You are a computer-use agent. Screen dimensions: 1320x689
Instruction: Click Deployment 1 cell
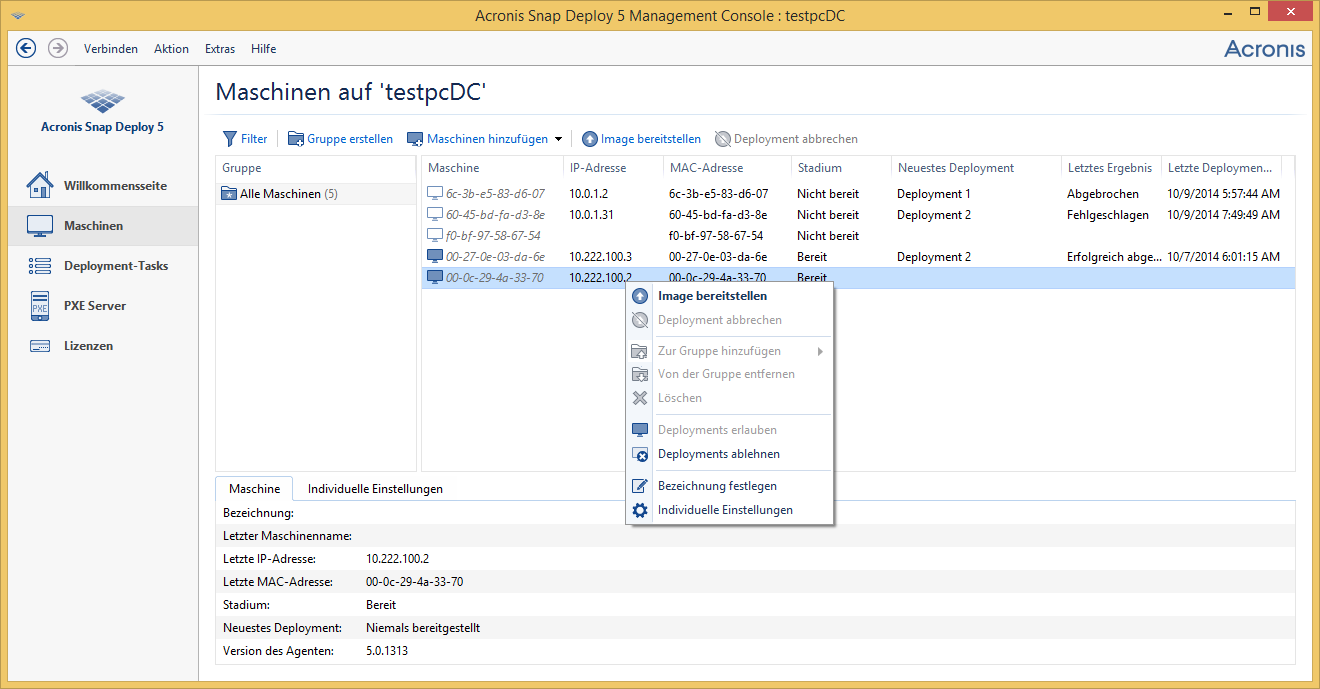click(x=934, y=193)
